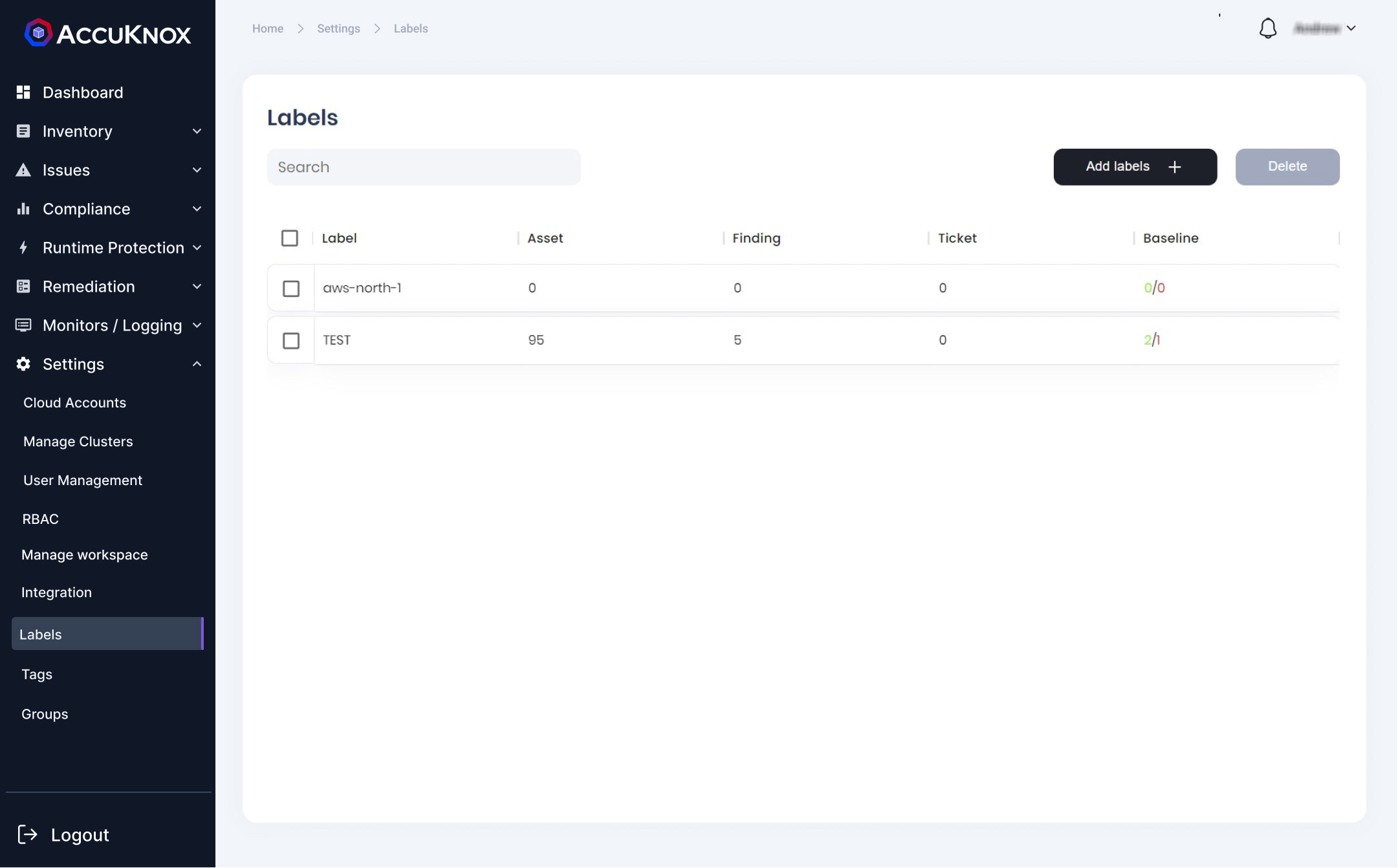Click the Issues warning triangle icon
The height and width of the screenshot is (868, 1398).
tap(23, 170)
